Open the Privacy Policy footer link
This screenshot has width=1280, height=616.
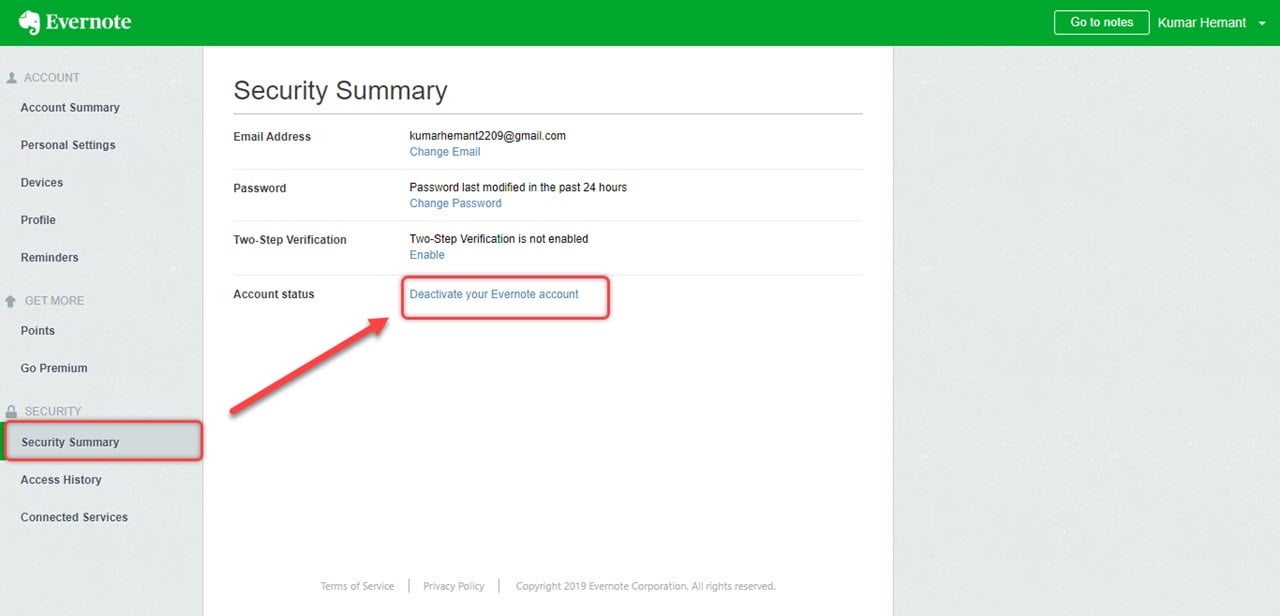[x=454, y=586]
